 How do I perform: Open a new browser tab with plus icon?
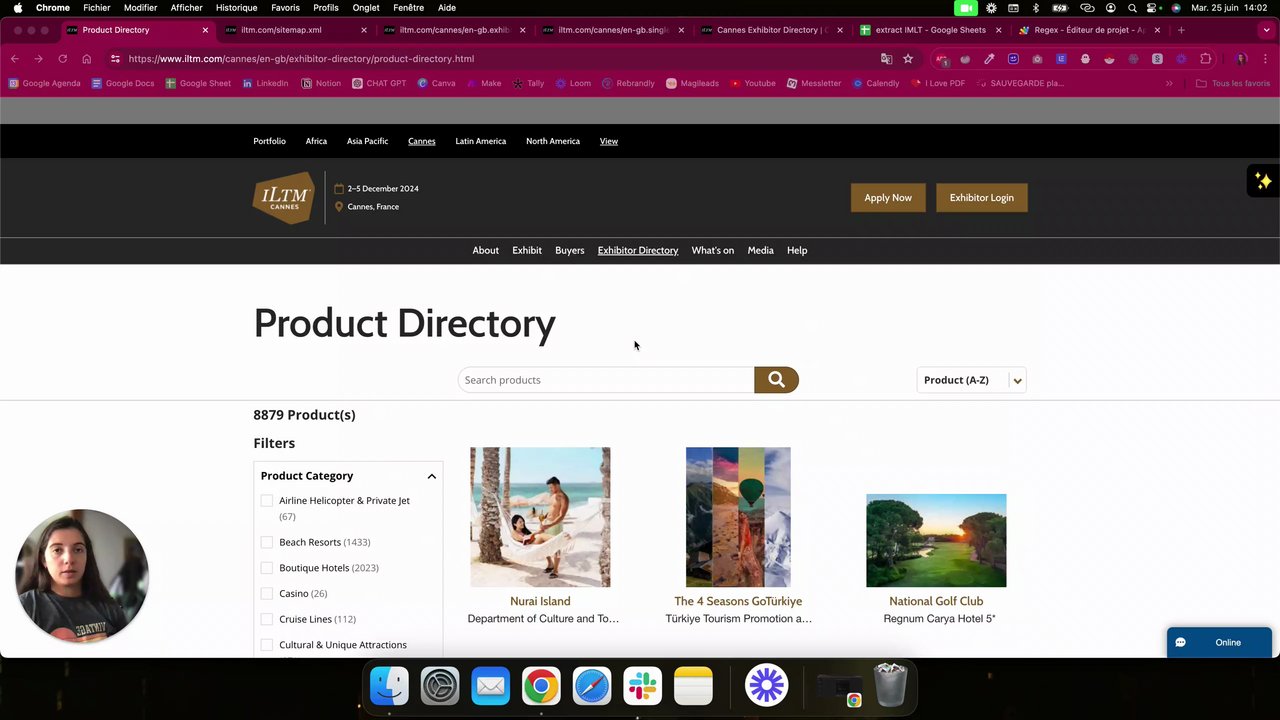point(1181,30)
